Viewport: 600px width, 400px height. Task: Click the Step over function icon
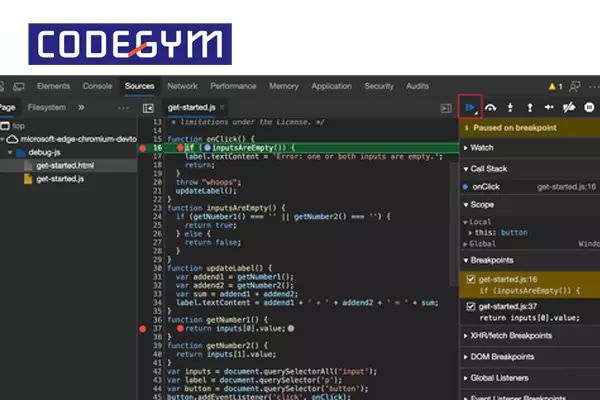[490, 106]
